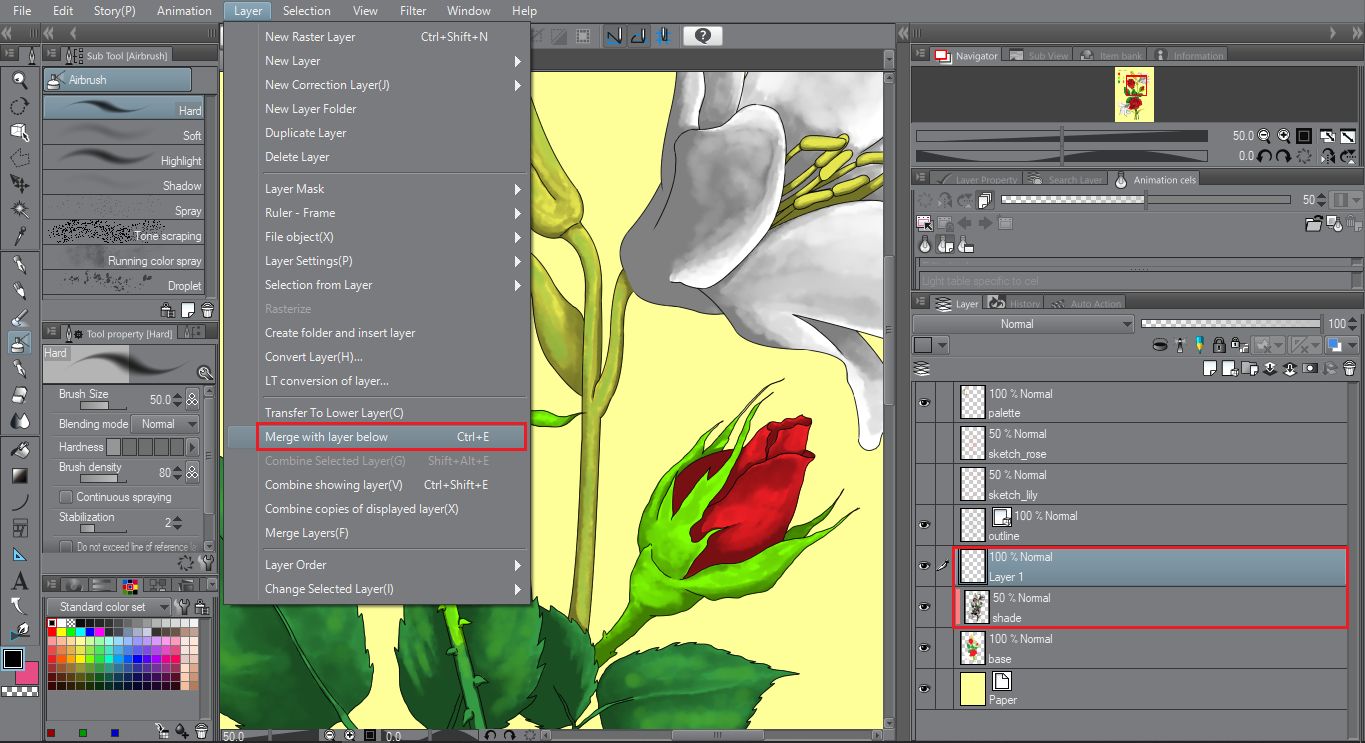The width and height of the screenshot is (1365, 743).
Task: Select the Blend droplet tool
Action: pos(19,421)
